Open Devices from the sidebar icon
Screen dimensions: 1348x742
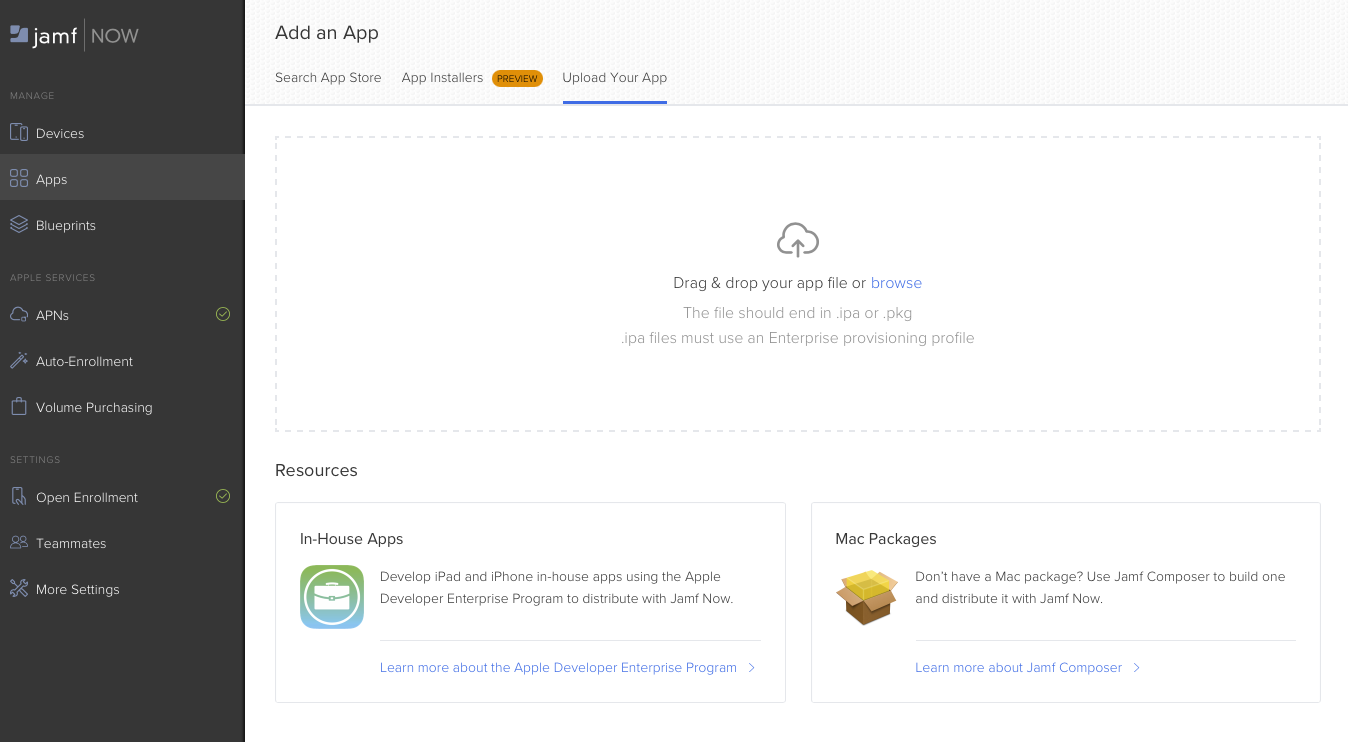(19, 133)
